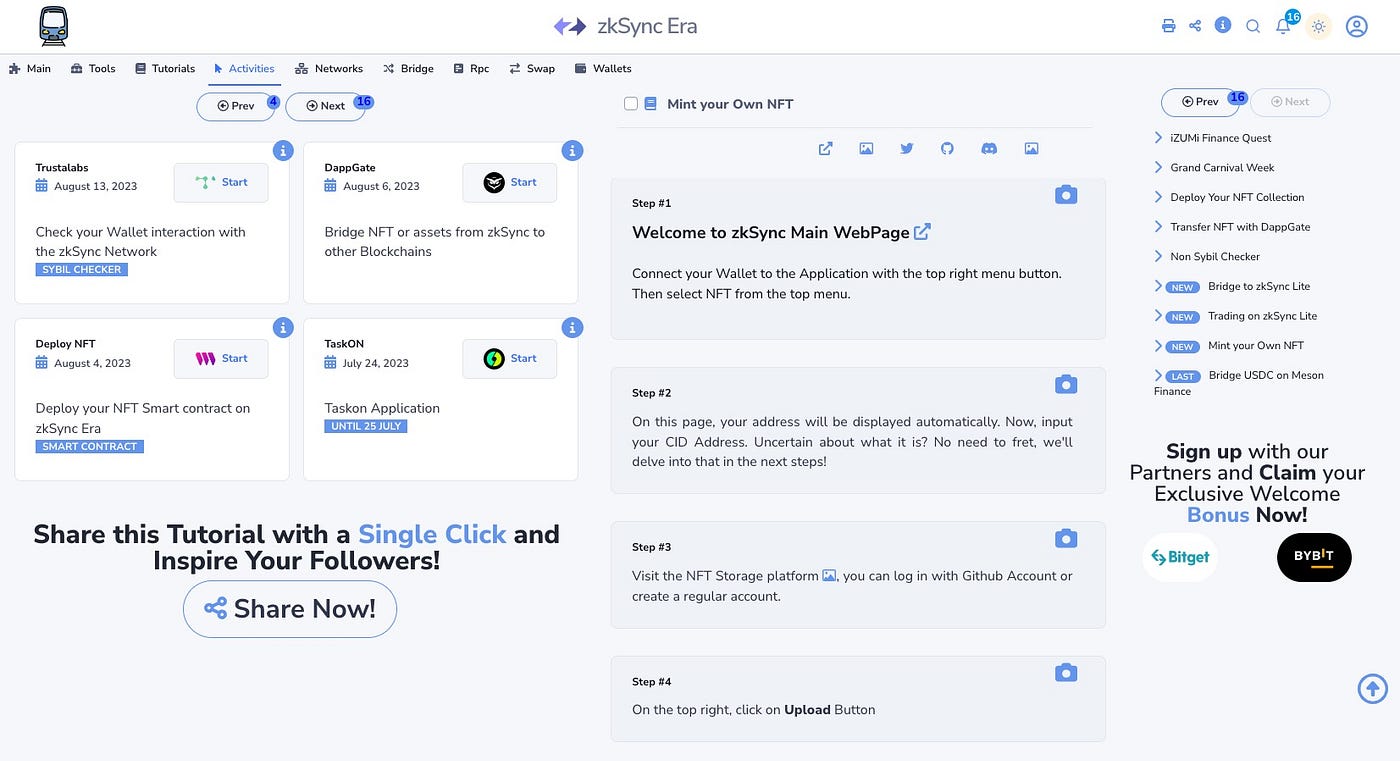
Task: Open notifications bell with badge 16
Action: pos(1284,25)
